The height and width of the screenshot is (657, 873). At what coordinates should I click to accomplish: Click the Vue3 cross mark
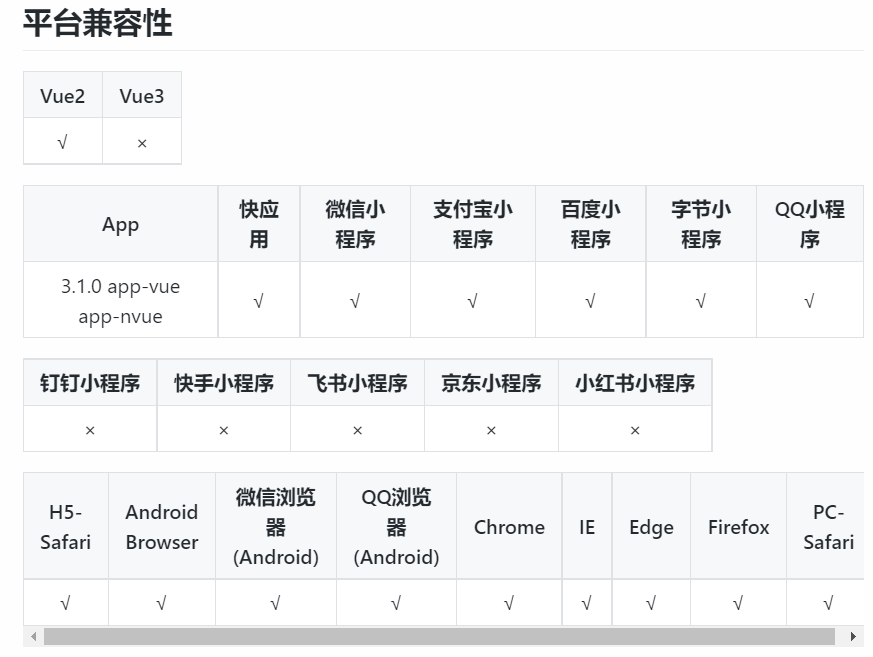pyautogui.click(x=141, y=141)
